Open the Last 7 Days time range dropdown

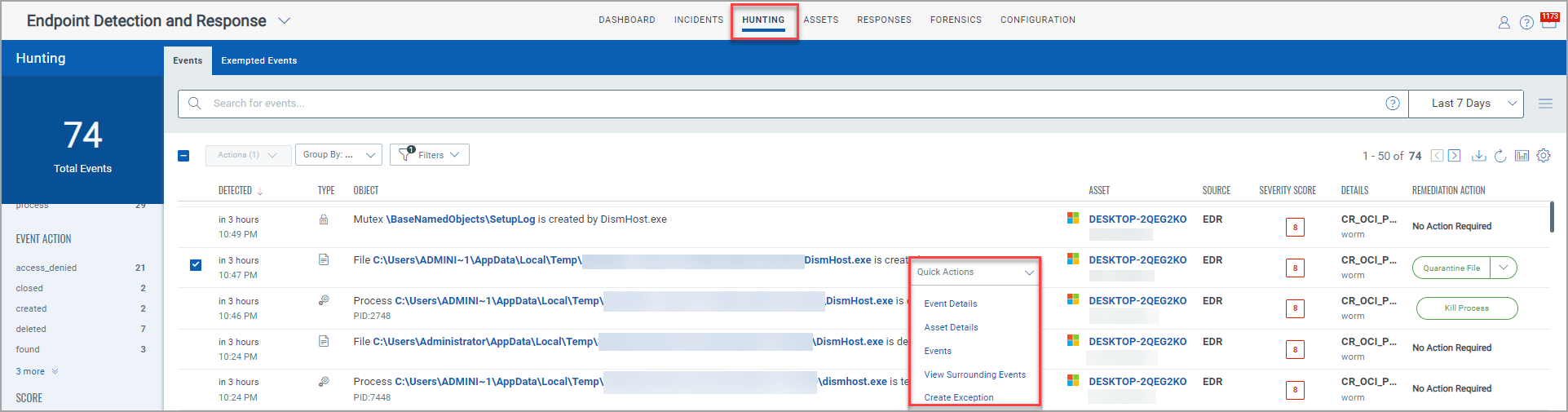click(x=1466, y=104)
